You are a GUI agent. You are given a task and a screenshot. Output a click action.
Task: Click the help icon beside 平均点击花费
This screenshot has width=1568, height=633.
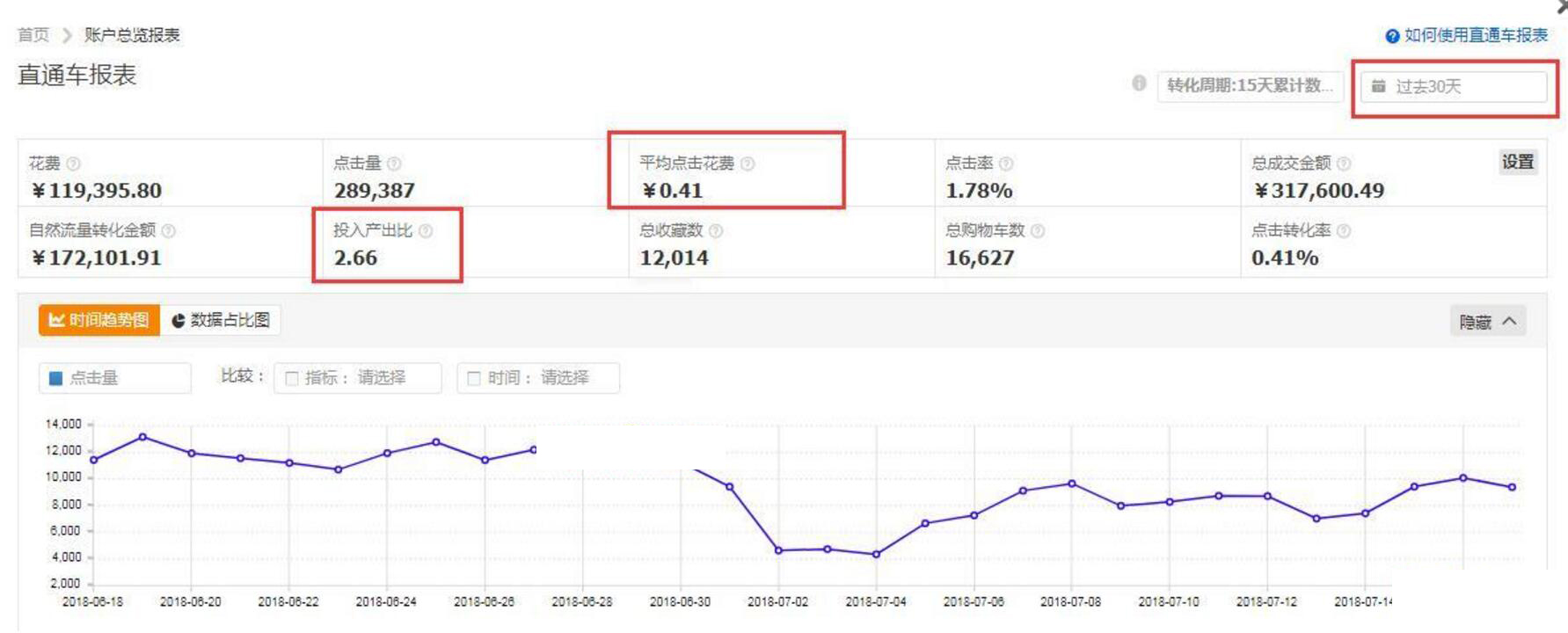[x=748, y=164]
